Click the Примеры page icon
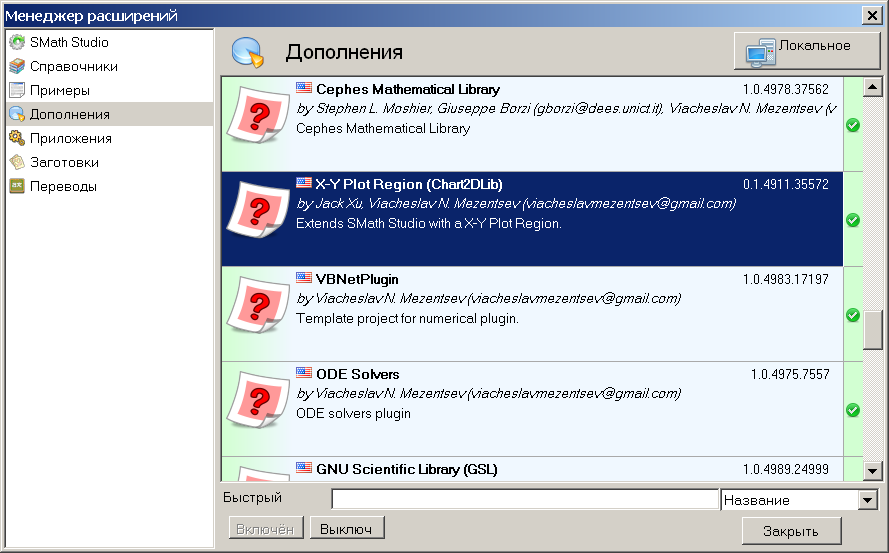The width and height of the screenshot is (889, 553). pyautogui.click(x=16, y=91)
